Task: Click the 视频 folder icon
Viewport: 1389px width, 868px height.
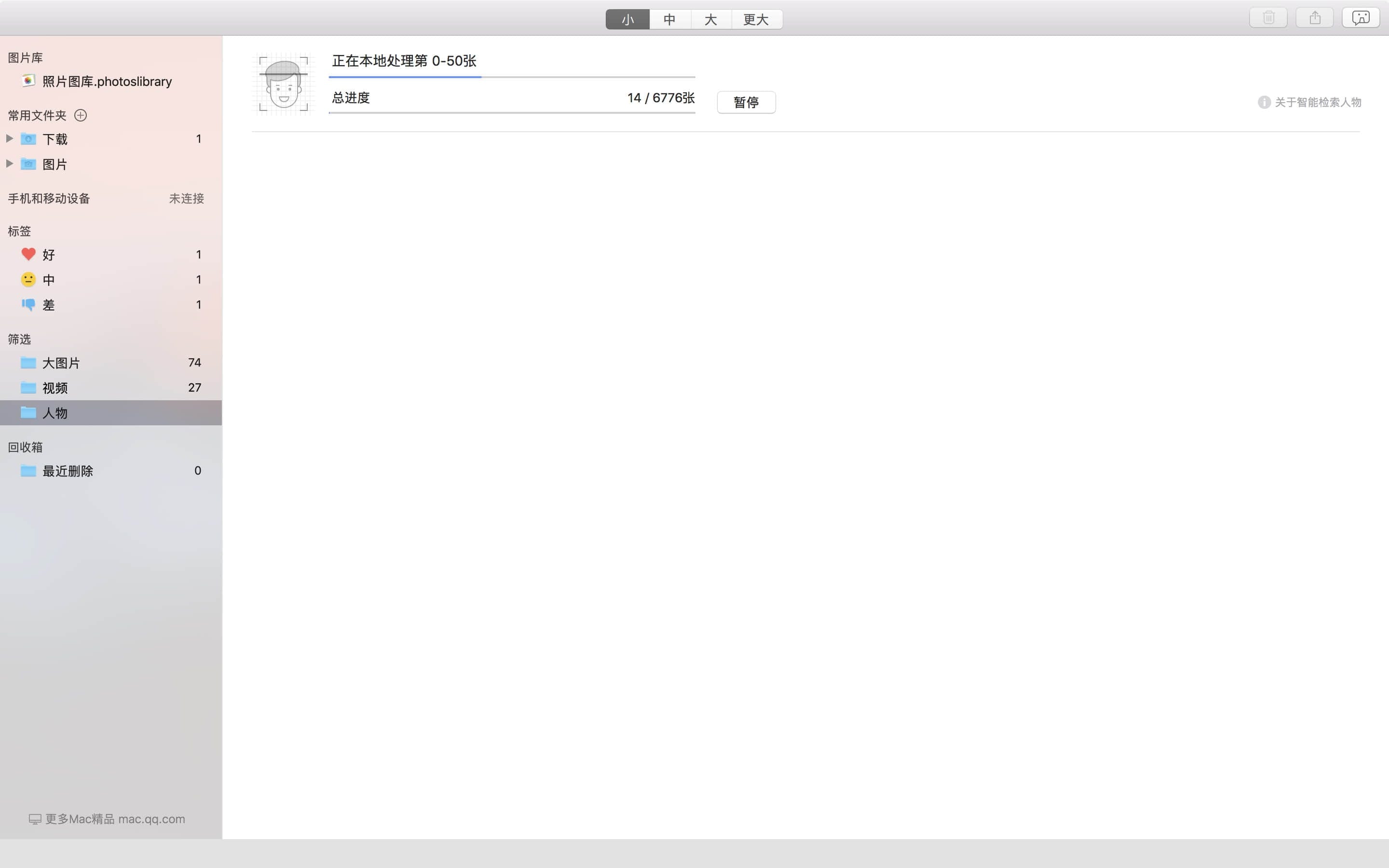Action: [x=28, y=388]
